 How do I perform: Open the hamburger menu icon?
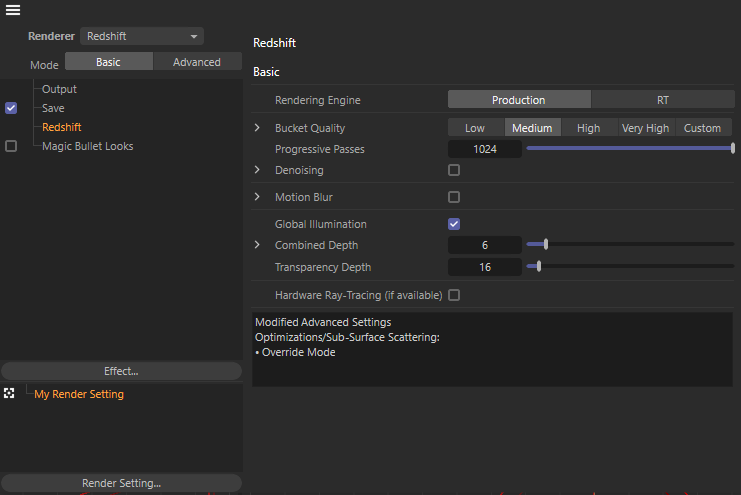13,11
